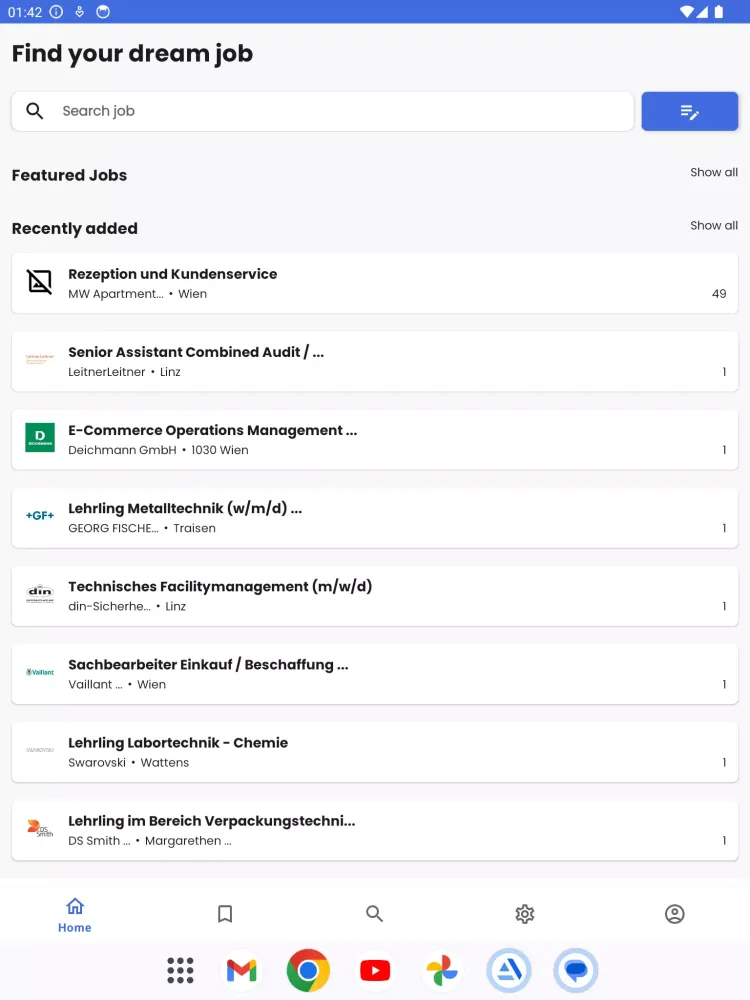Image resolution: width=750 pixels, height=1000 pixels.
Task: Open Gmail from the dock
Action: (241, 970)
